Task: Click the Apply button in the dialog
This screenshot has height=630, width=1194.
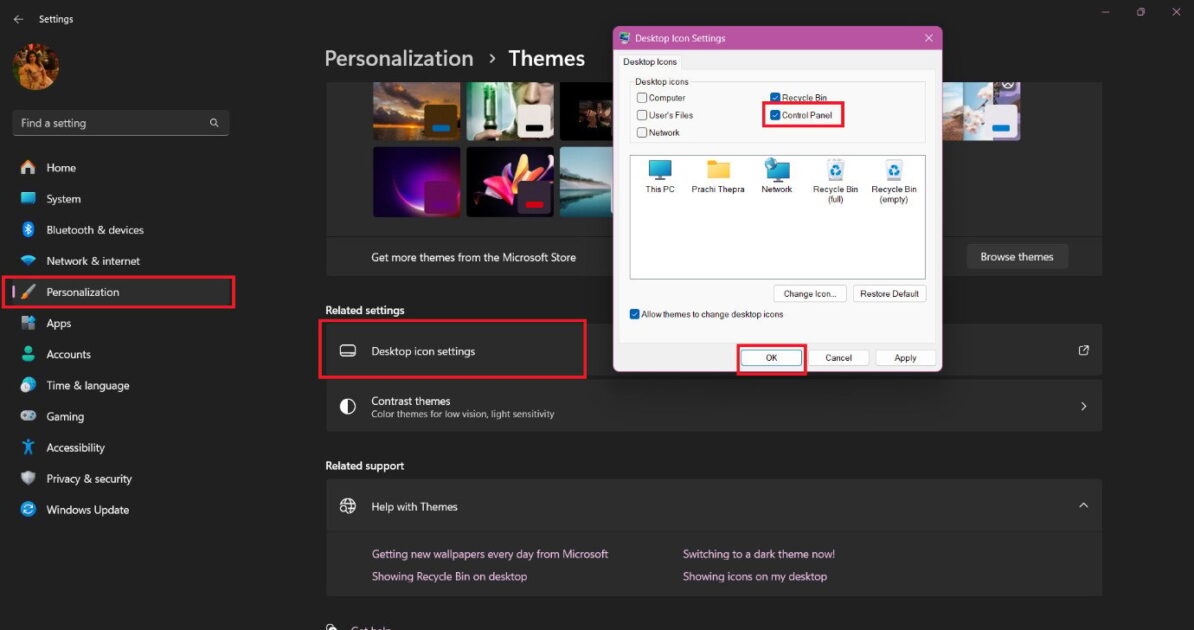Action: coord(905,357)
